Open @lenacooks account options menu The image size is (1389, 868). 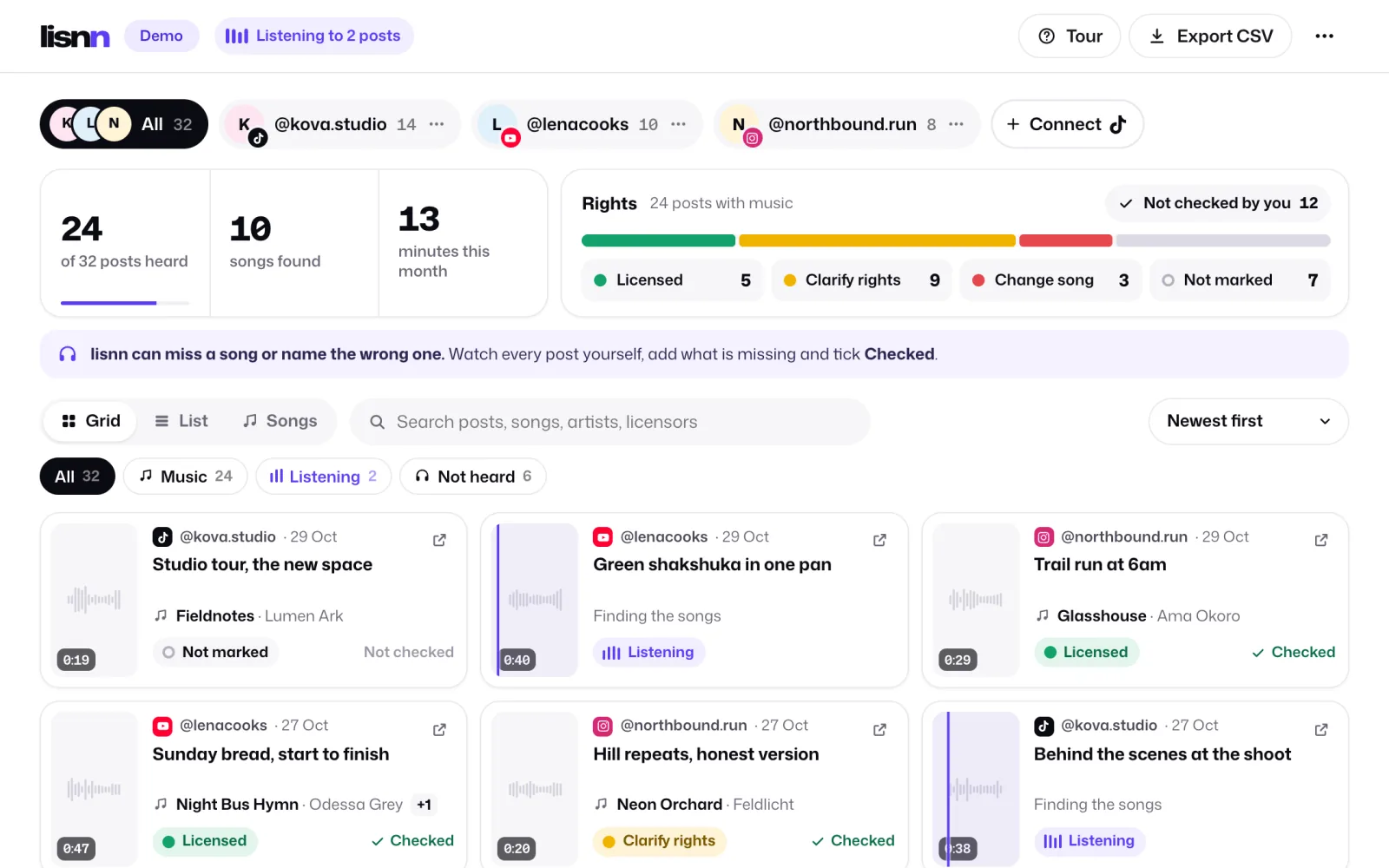[678, 124]
